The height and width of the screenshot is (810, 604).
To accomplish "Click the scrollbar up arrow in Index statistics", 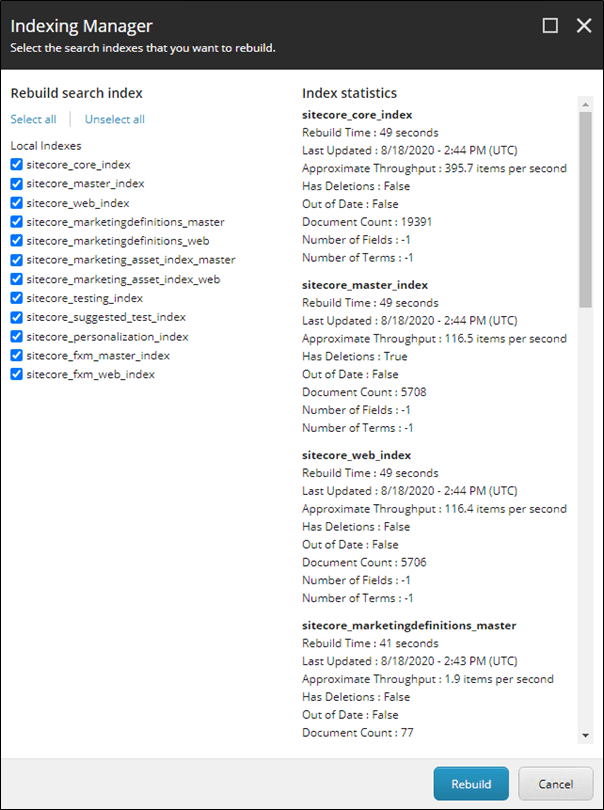I will [x=585, y=105].
